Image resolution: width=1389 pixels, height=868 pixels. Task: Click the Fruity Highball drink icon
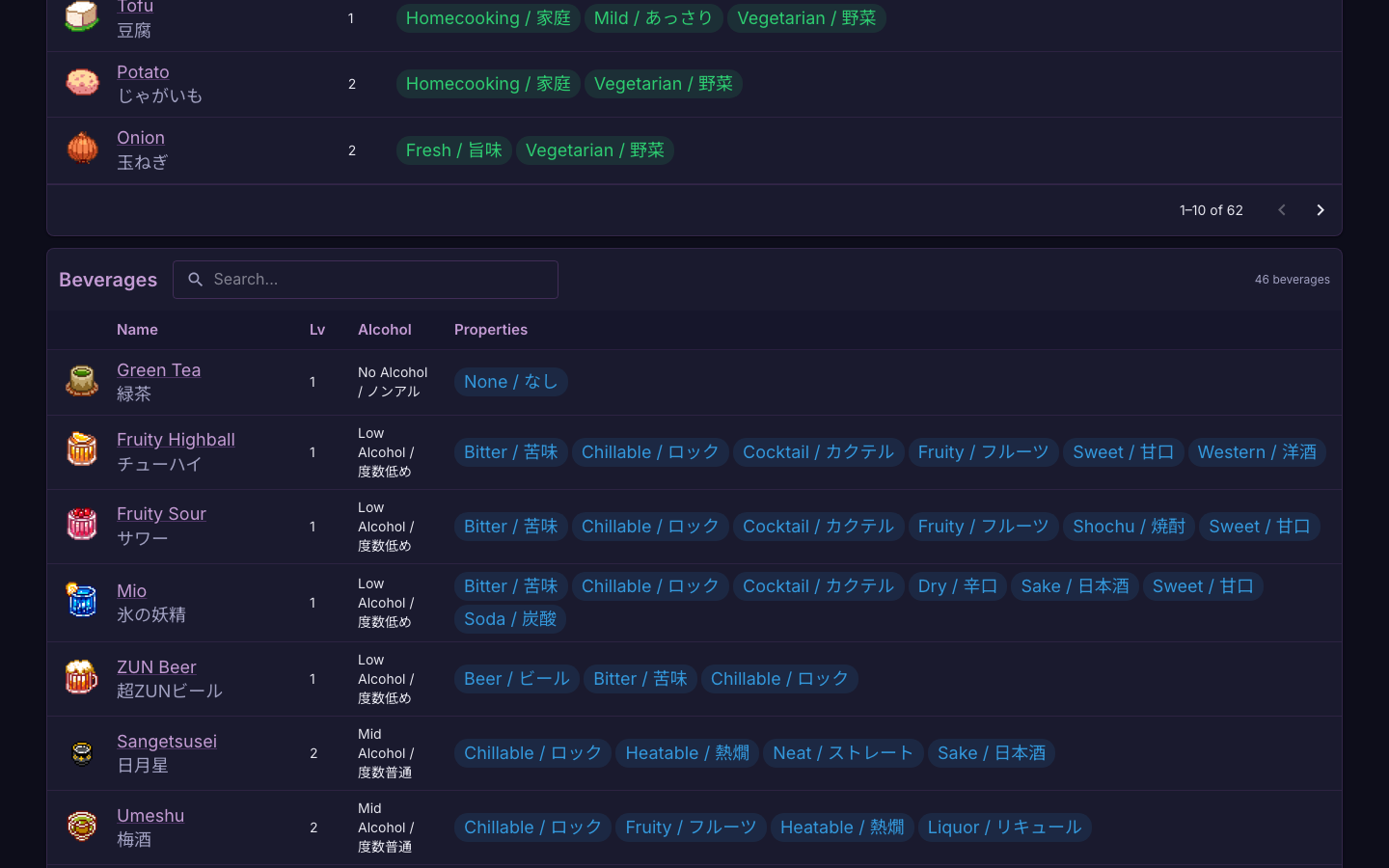[x=82, y=450]
